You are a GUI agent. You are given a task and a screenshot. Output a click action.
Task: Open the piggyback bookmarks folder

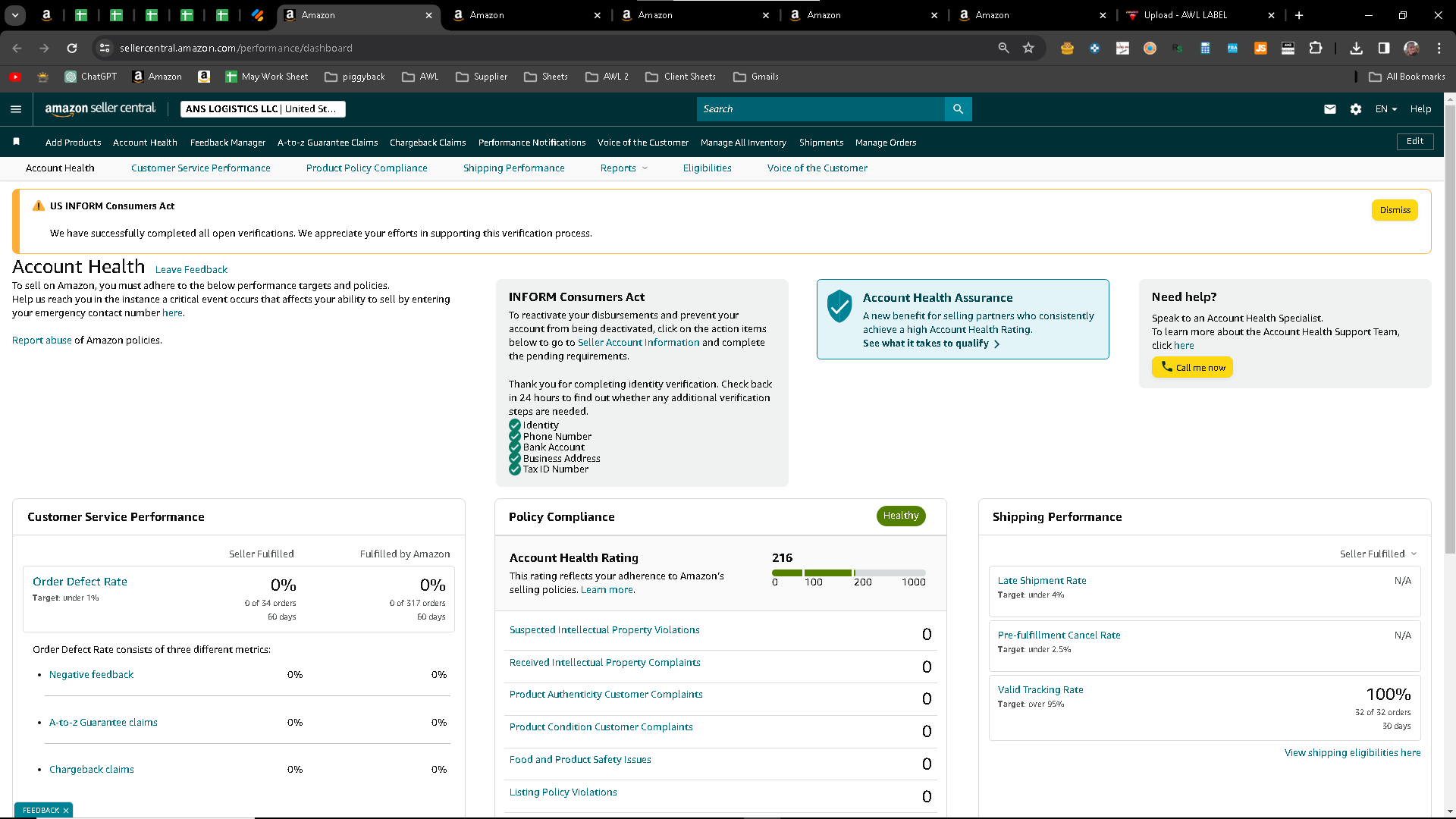(355, 77)
